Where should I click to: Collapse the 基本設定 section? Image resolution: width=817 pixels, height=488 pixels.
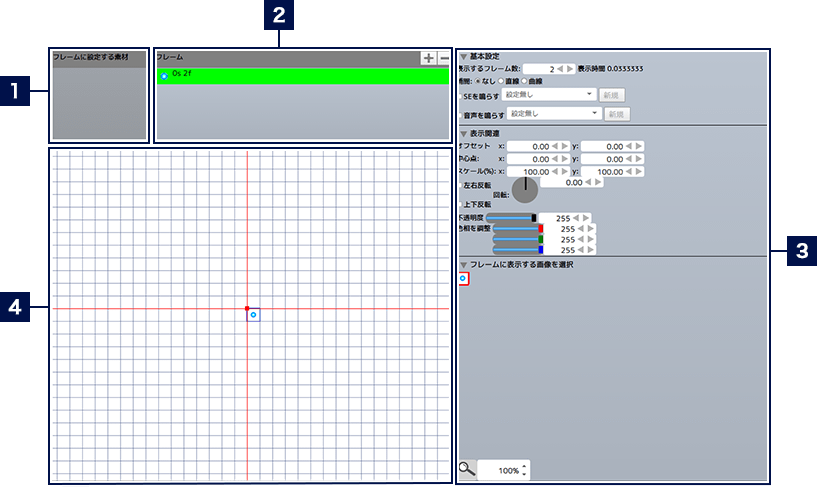pos(463,56)
